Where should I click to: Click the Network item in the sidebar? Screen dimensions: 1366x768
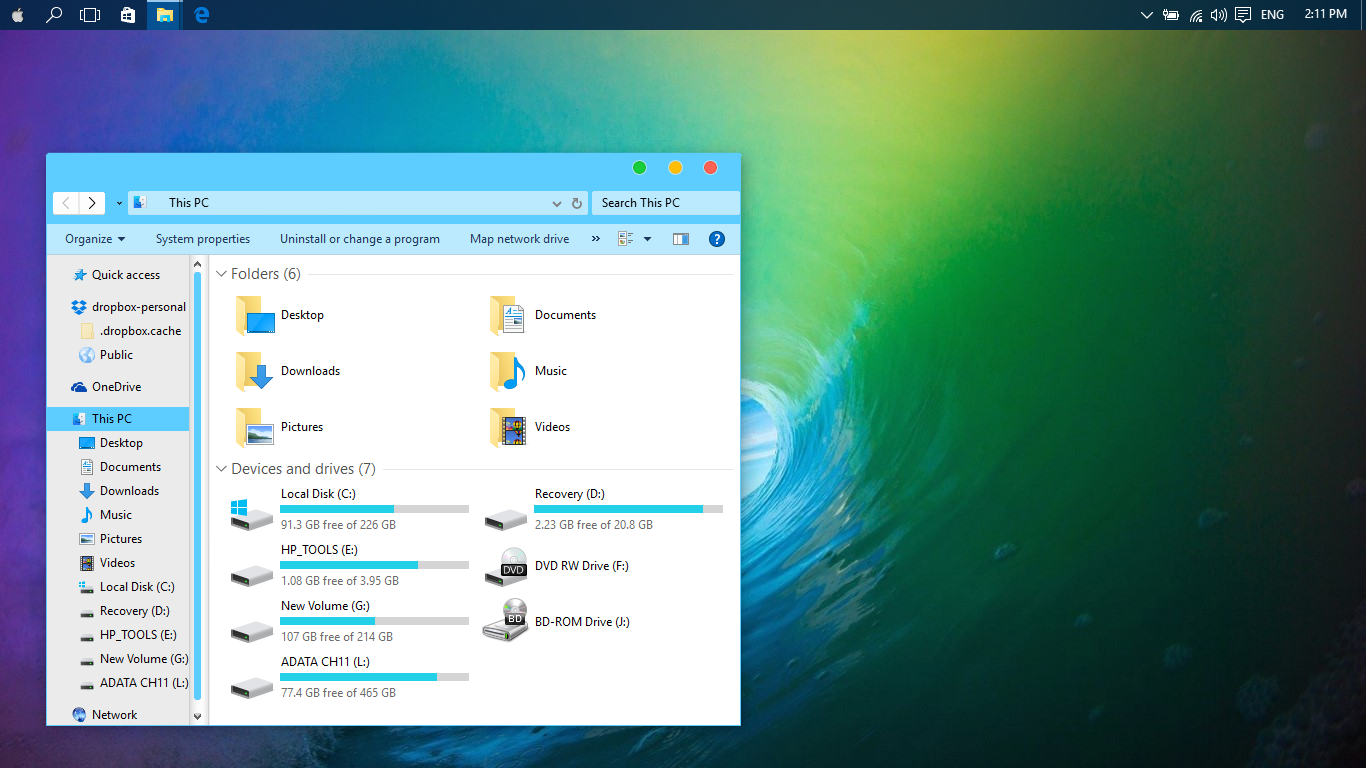click(x=113, y=714)
